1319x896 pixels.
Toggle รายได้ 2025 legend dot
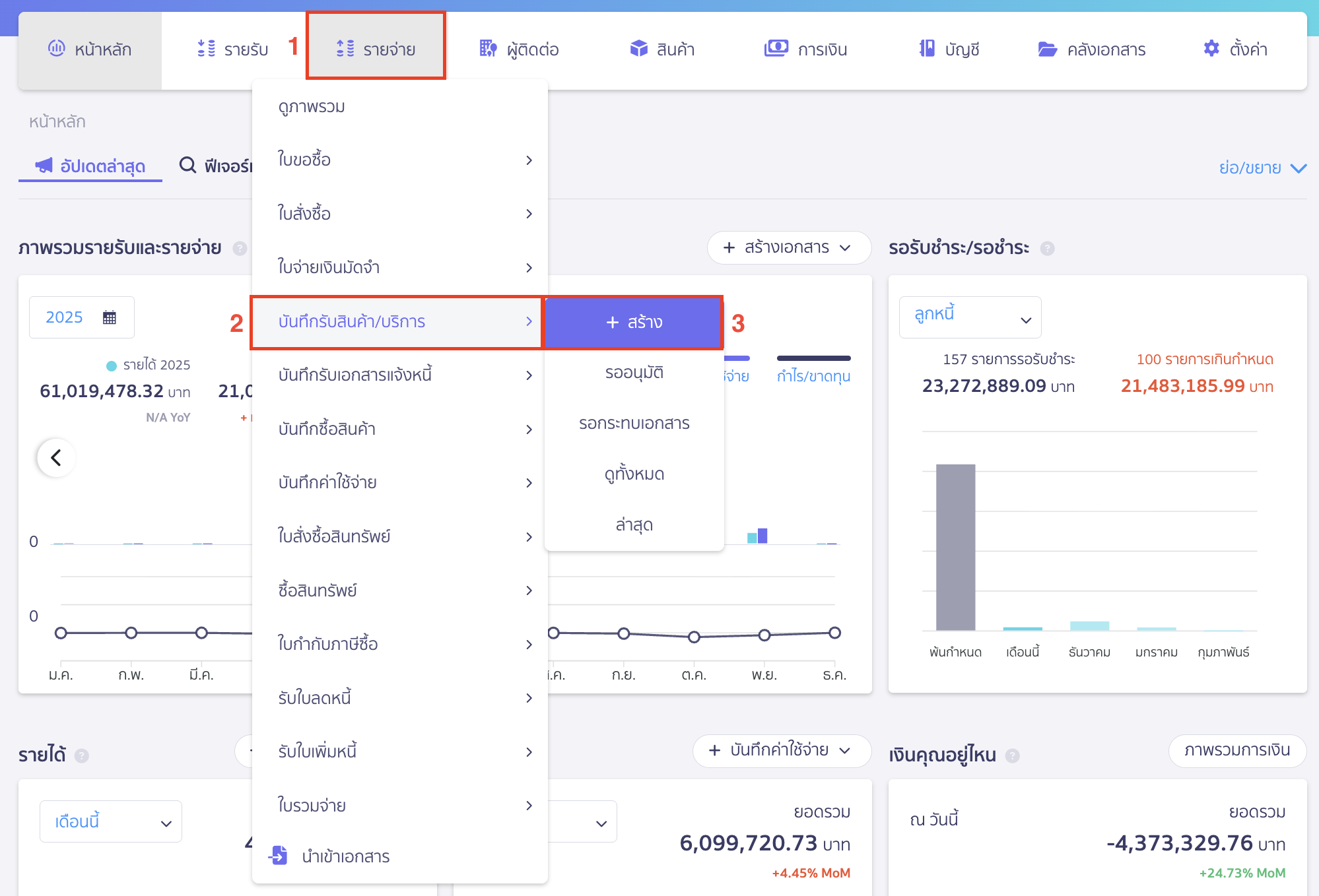coord(112,366)
